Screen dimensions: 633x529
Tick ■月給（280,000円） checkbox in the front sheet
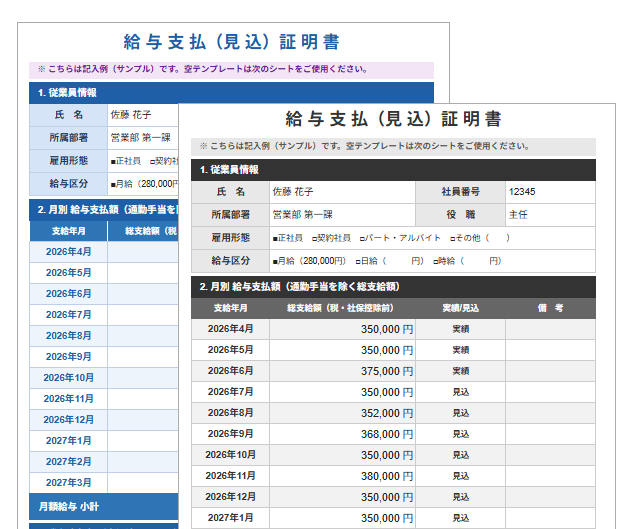coord(275,262)
